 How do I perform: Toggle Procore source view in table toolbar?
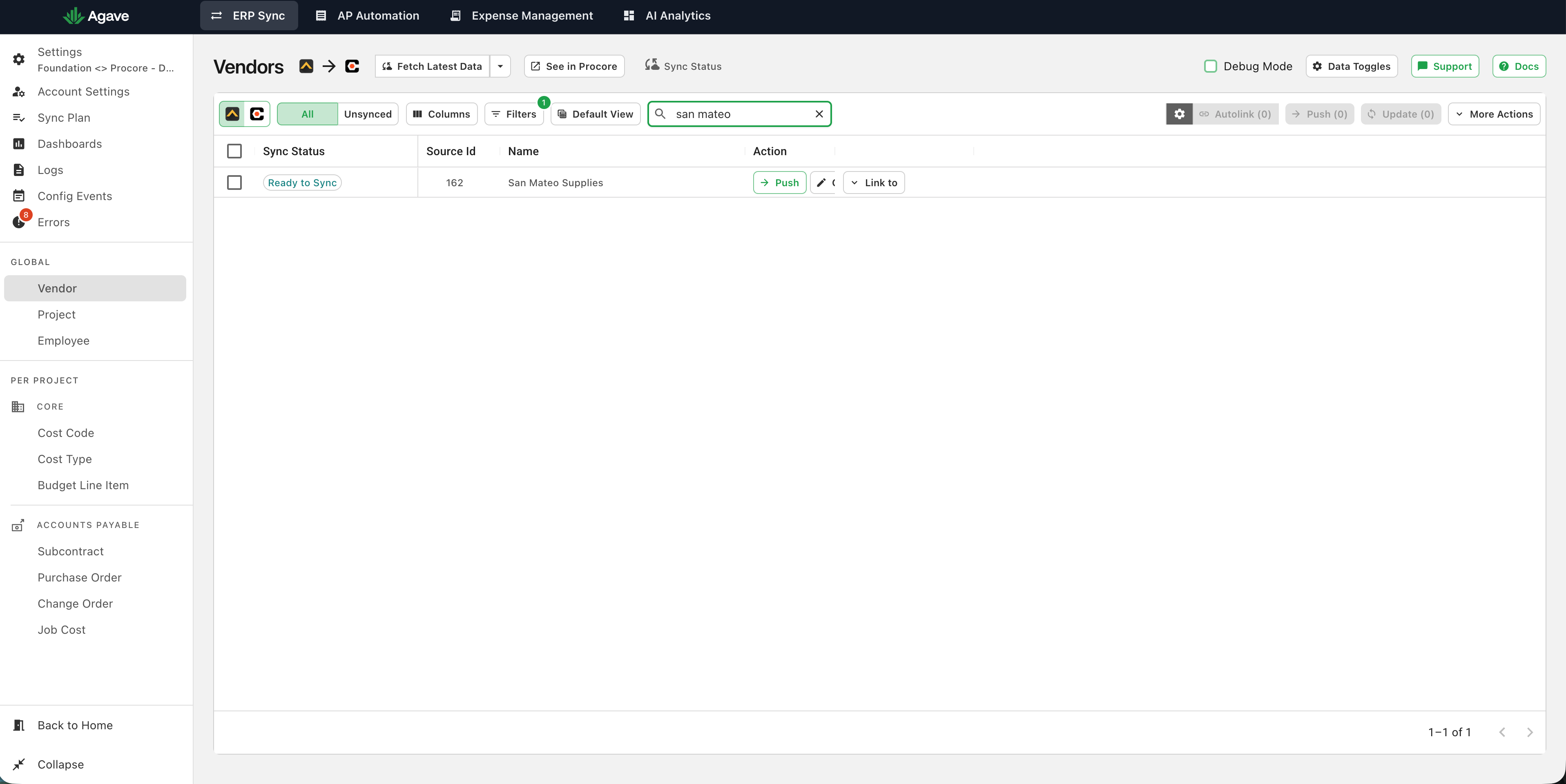point(257,114)
